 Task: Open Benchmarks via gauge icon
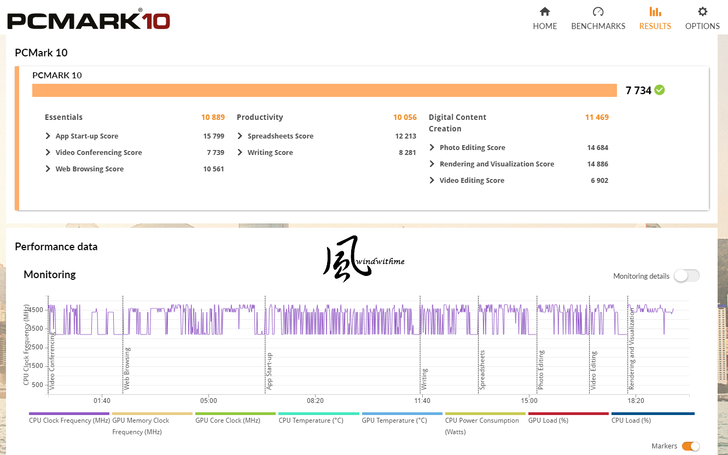598,12
